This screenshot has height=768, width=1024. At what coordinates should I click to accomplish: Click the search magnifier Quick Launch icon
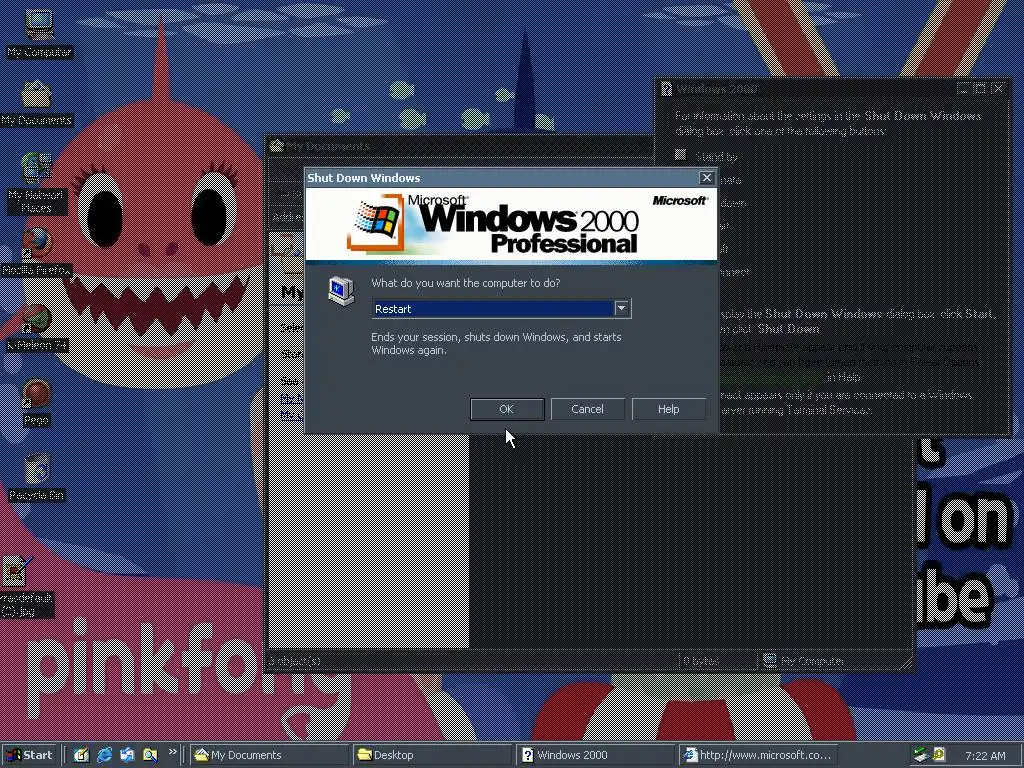pos(150,755)
